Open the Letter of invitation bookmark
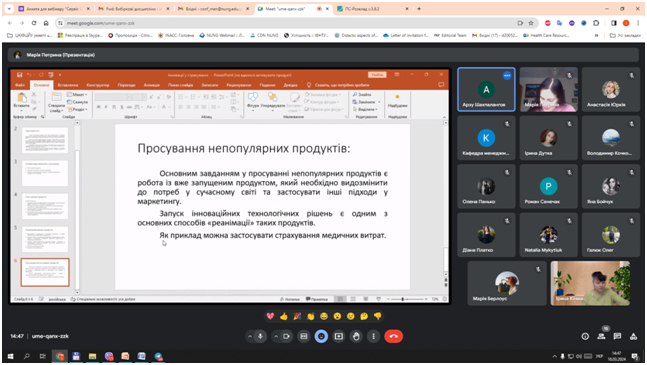This screenshot has width=647, height=365. click(x=406, y=35)
